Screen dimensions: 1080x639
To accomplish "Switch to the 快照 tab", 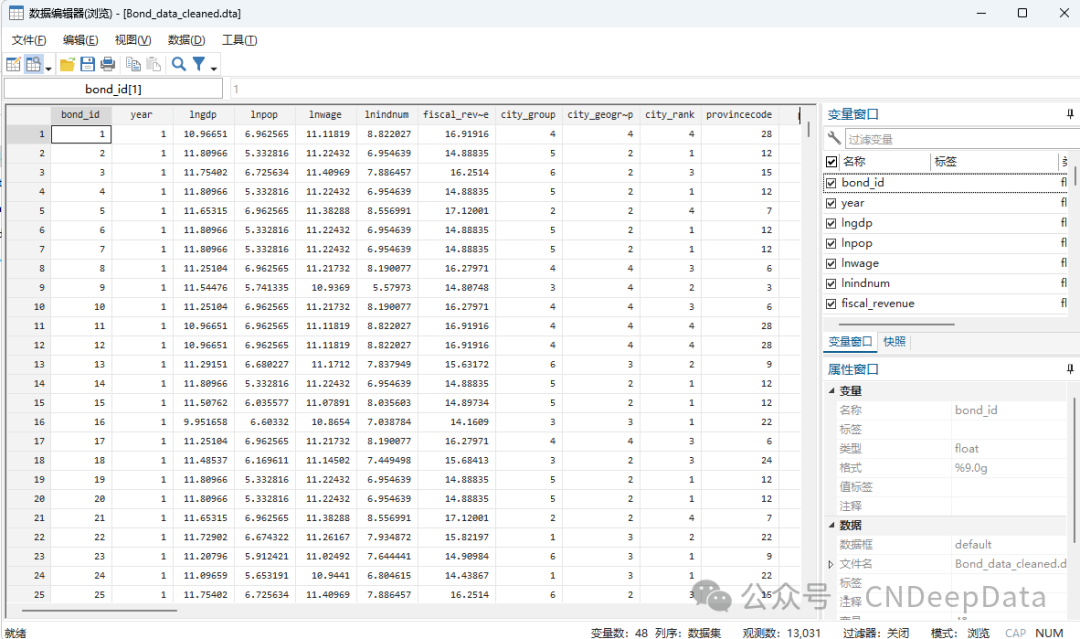I will point(895,342).
